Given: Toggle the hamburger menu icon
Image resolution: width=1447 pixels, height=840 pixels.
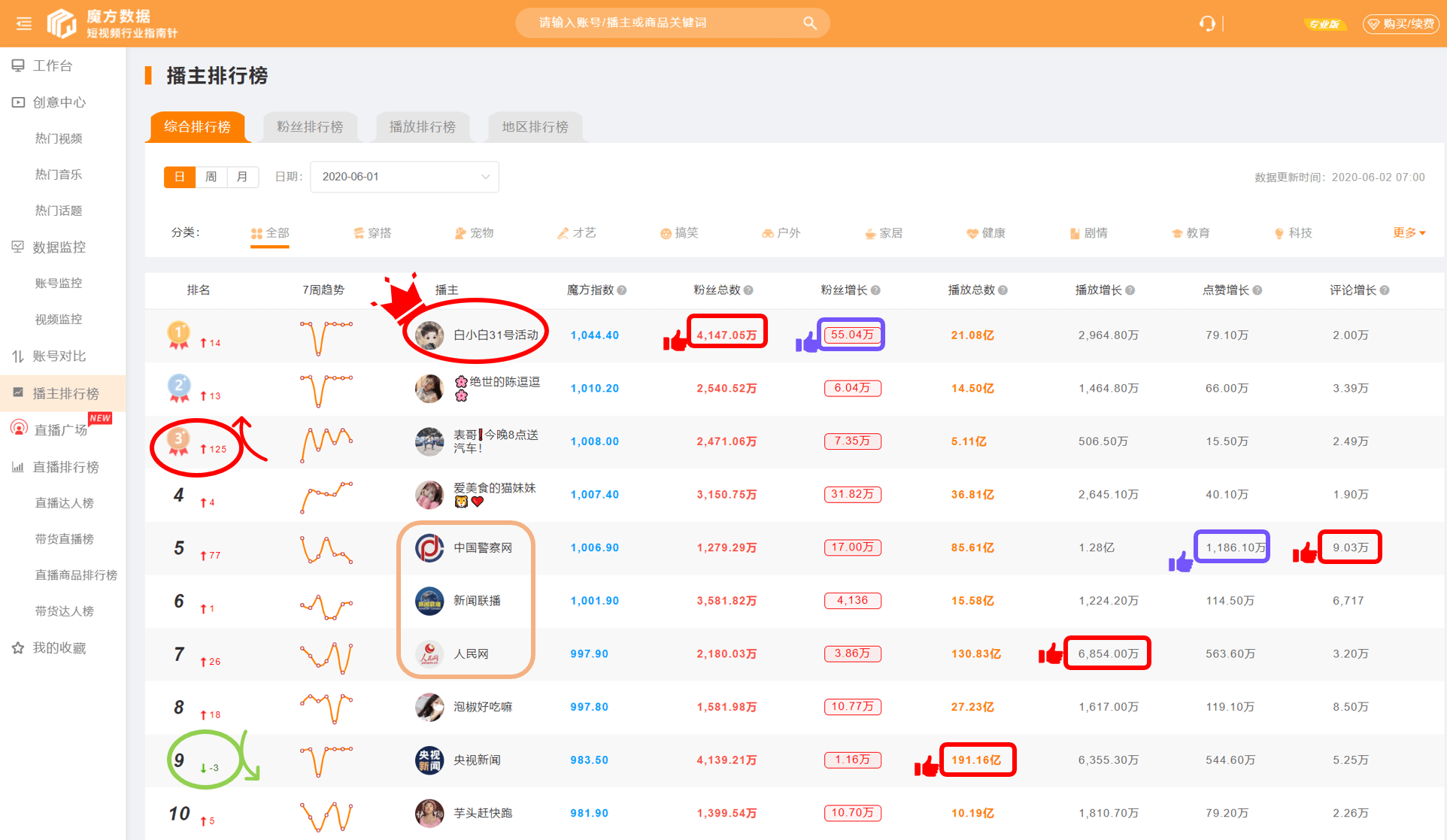Looking at the screenshot, I should pos(24,23).
